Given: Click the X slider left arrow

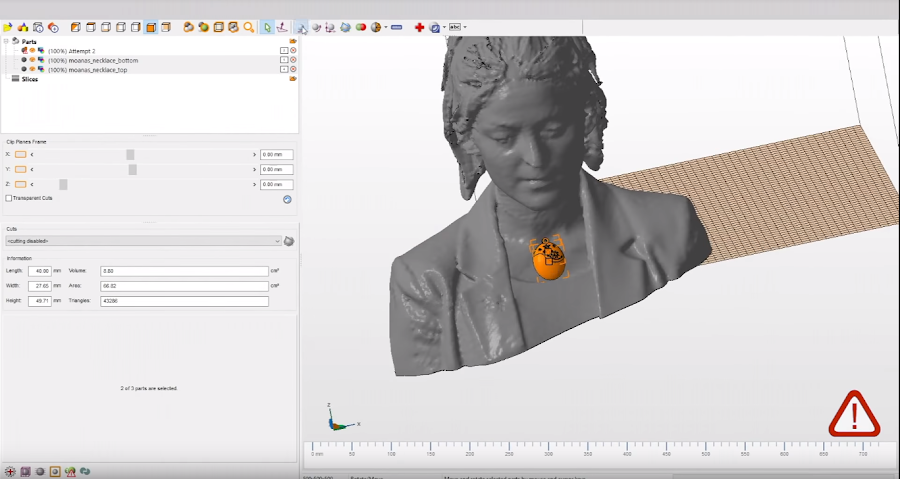Looking at the screenshot, I should point(32,154).
